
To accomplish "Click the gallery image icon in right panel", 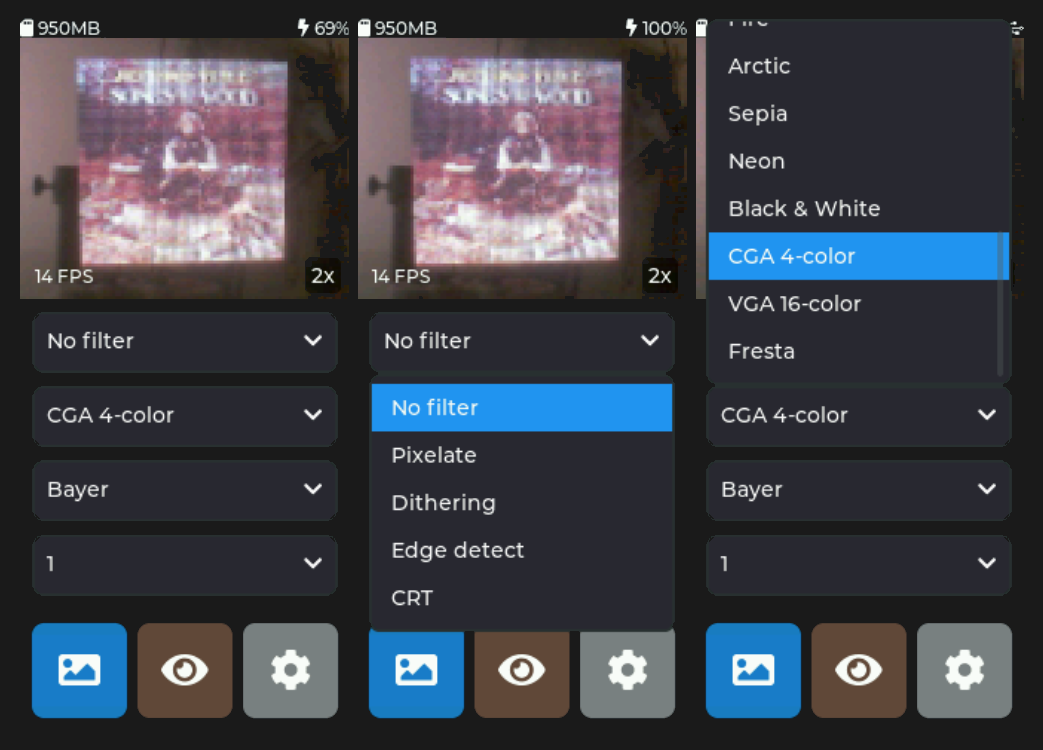I will click(x=753, y=670).
